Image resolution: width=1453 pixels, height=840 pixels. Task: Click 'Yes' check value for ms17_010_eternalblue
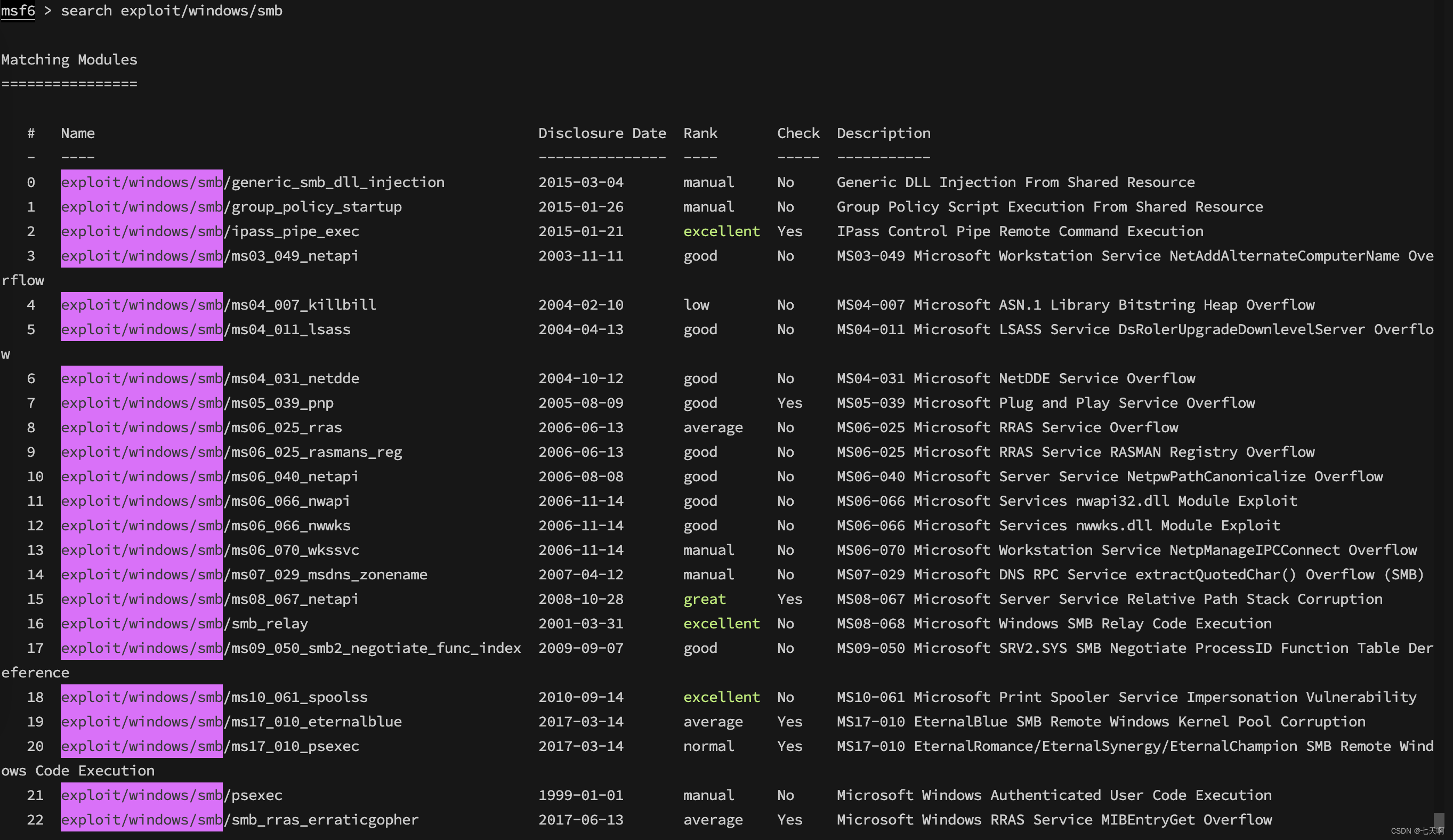tap(789, 721)
